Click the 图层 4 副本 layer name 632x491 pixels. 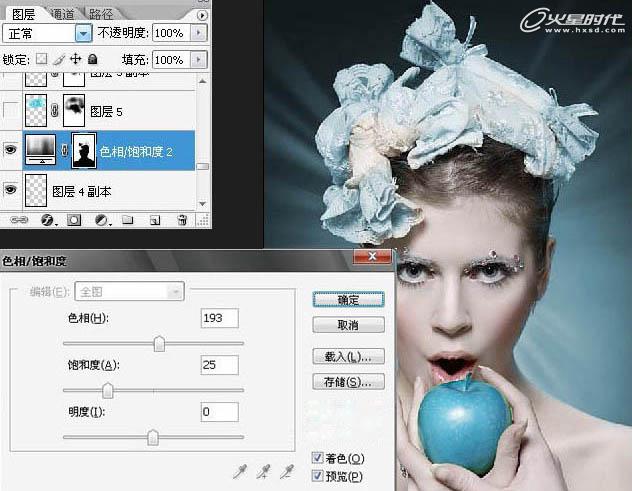pos(82,191)
